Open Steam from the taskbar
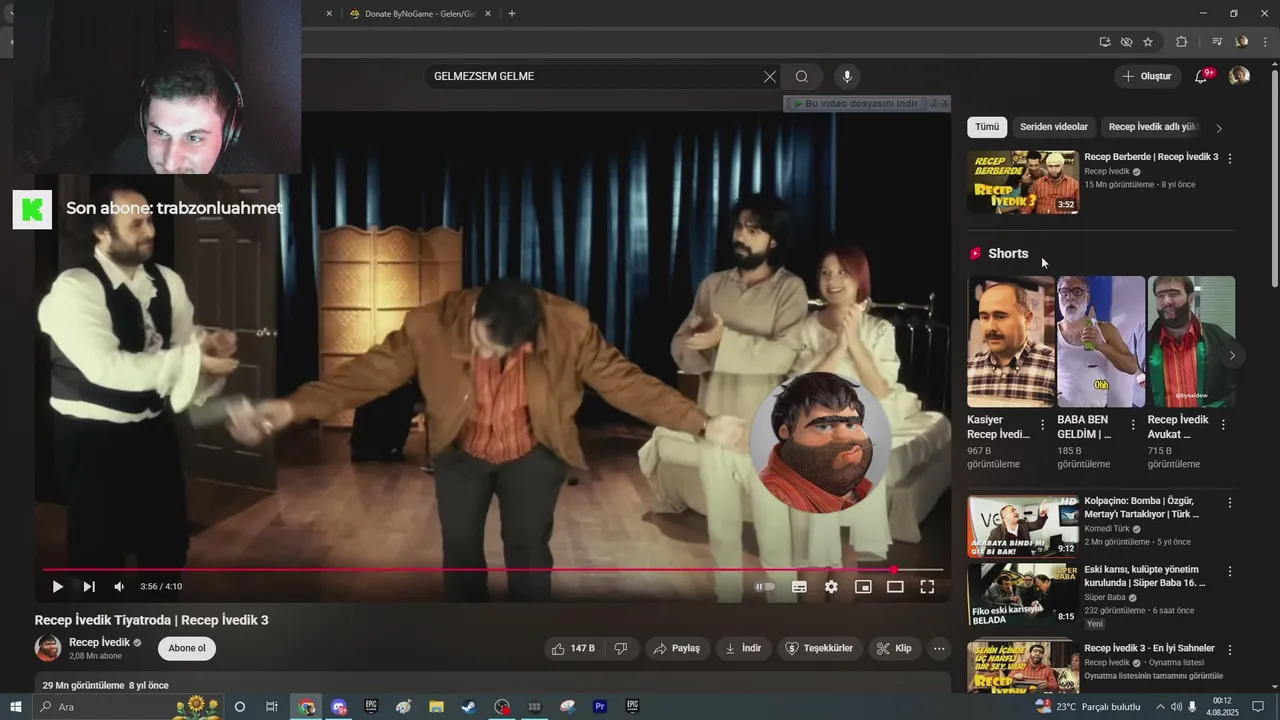The width and height of the screenshot is (1280, 720). click(469, 707)
